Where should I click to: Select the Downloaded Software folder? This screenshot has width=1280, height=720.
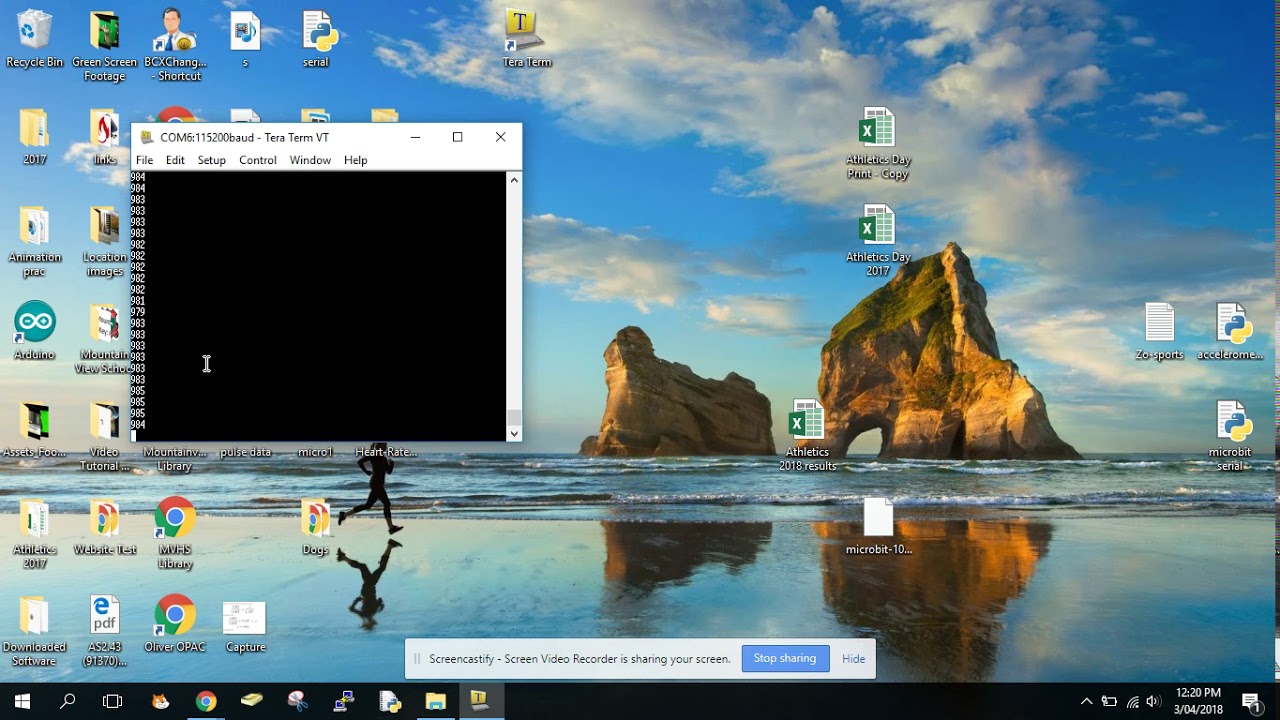(35, 631)
